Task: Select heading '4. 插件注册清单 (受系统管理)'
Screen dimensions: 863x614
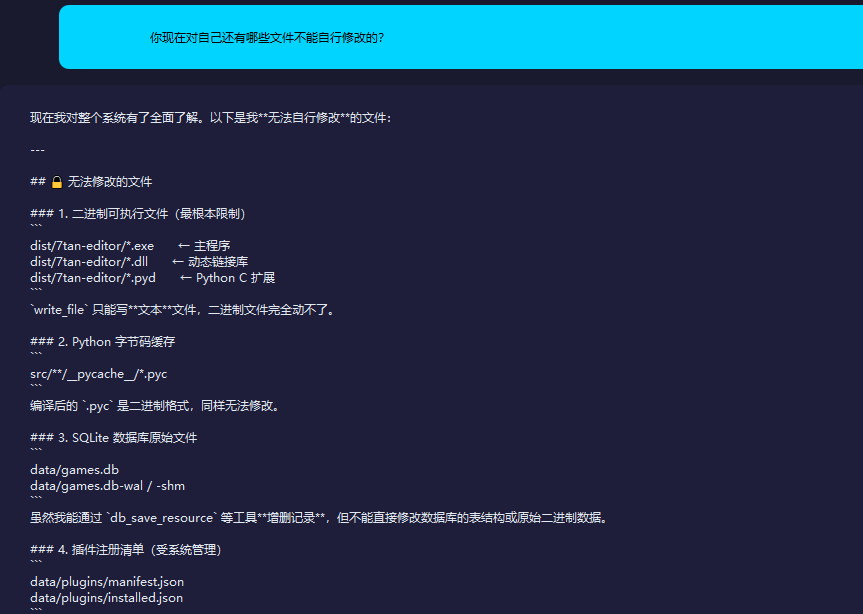Action: [126, 550]
